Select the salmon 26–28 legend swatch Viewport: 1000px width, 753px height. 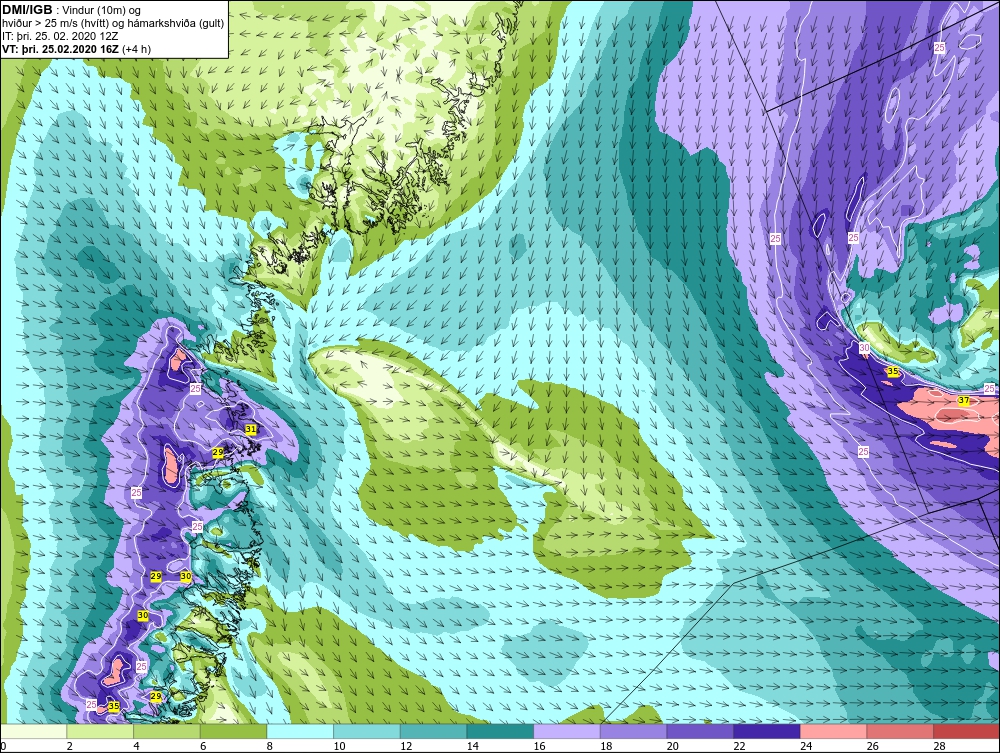tap(900, 731)
